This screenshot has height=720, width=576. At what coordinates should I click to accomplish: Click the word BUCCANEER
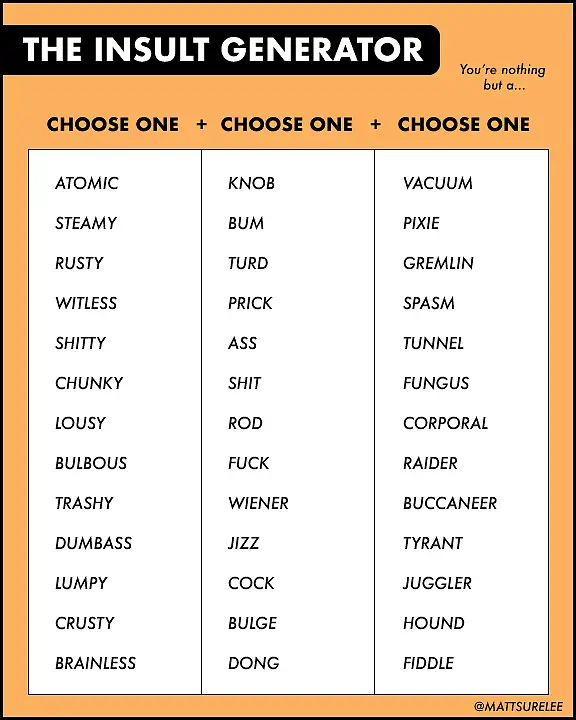(450, 503)
